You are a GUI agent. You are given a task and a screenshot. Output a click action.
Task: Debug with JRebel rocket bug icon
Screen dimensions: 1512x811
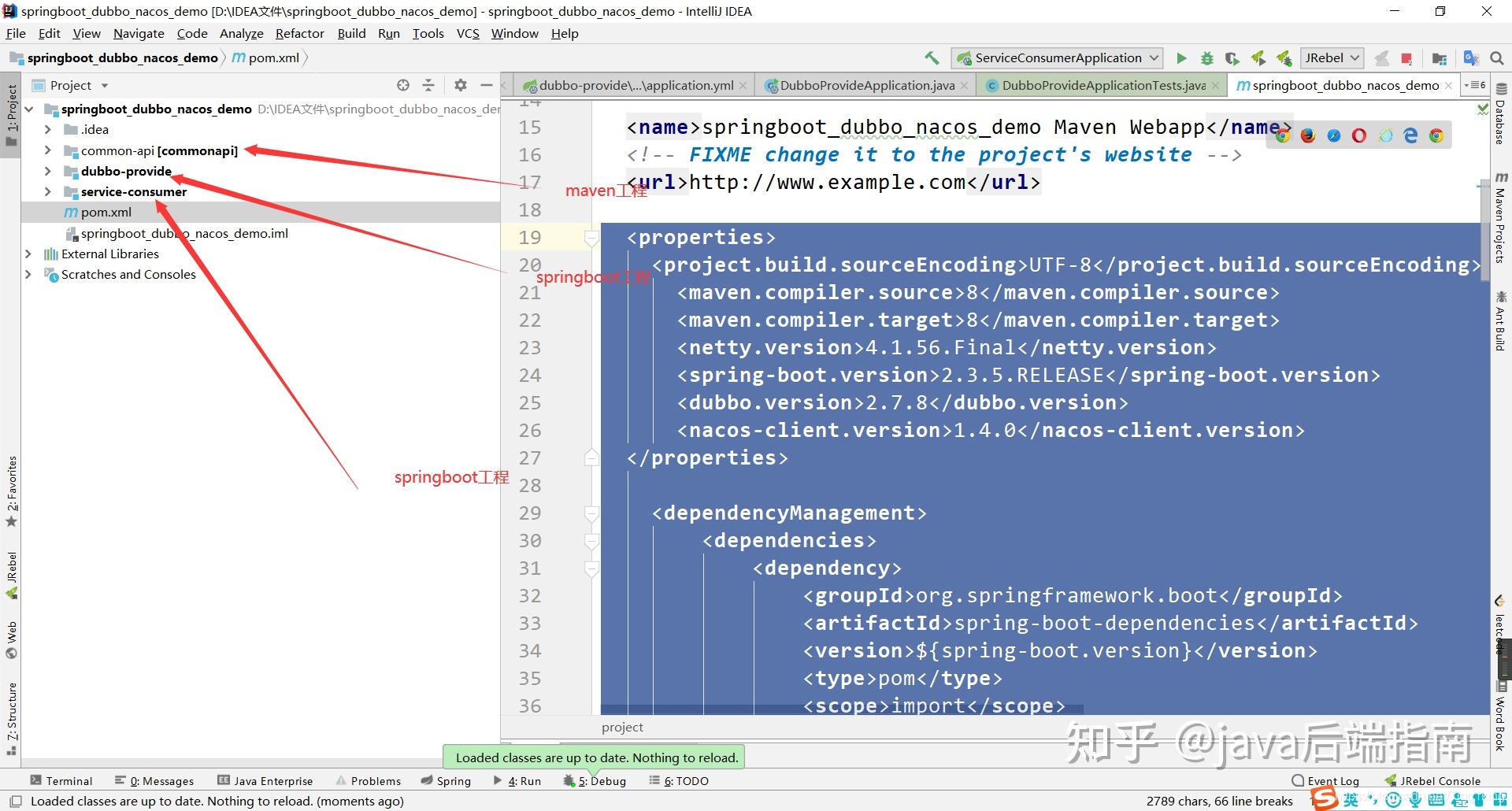(x=1284, y=58)
